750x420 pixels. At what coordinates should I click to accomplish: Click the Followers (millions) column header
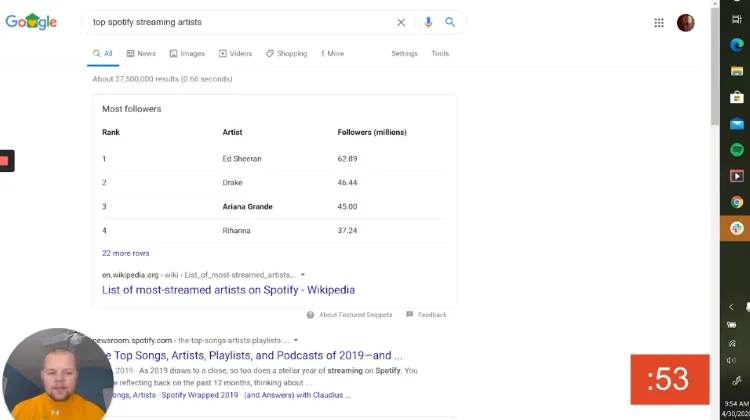tap(372, 132)
